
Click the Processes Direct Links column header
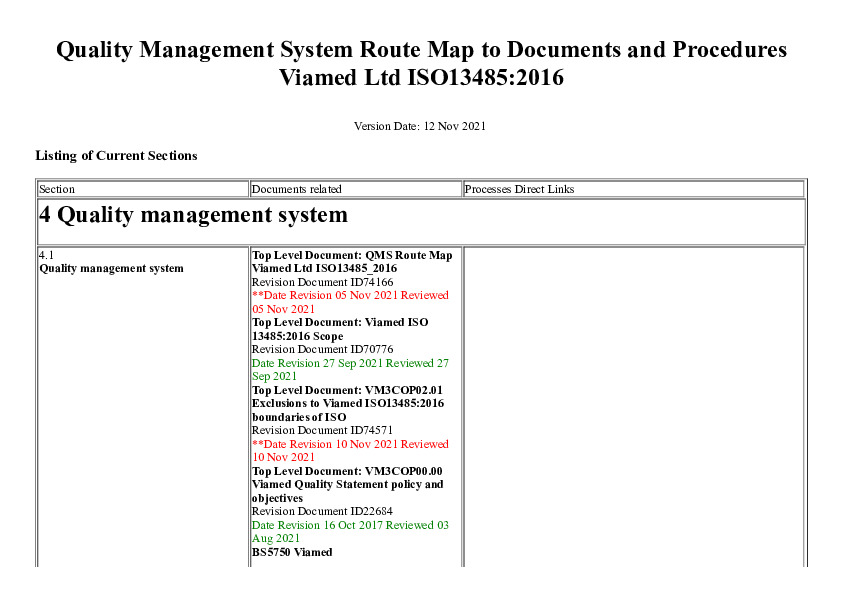(x=519, y=189)
